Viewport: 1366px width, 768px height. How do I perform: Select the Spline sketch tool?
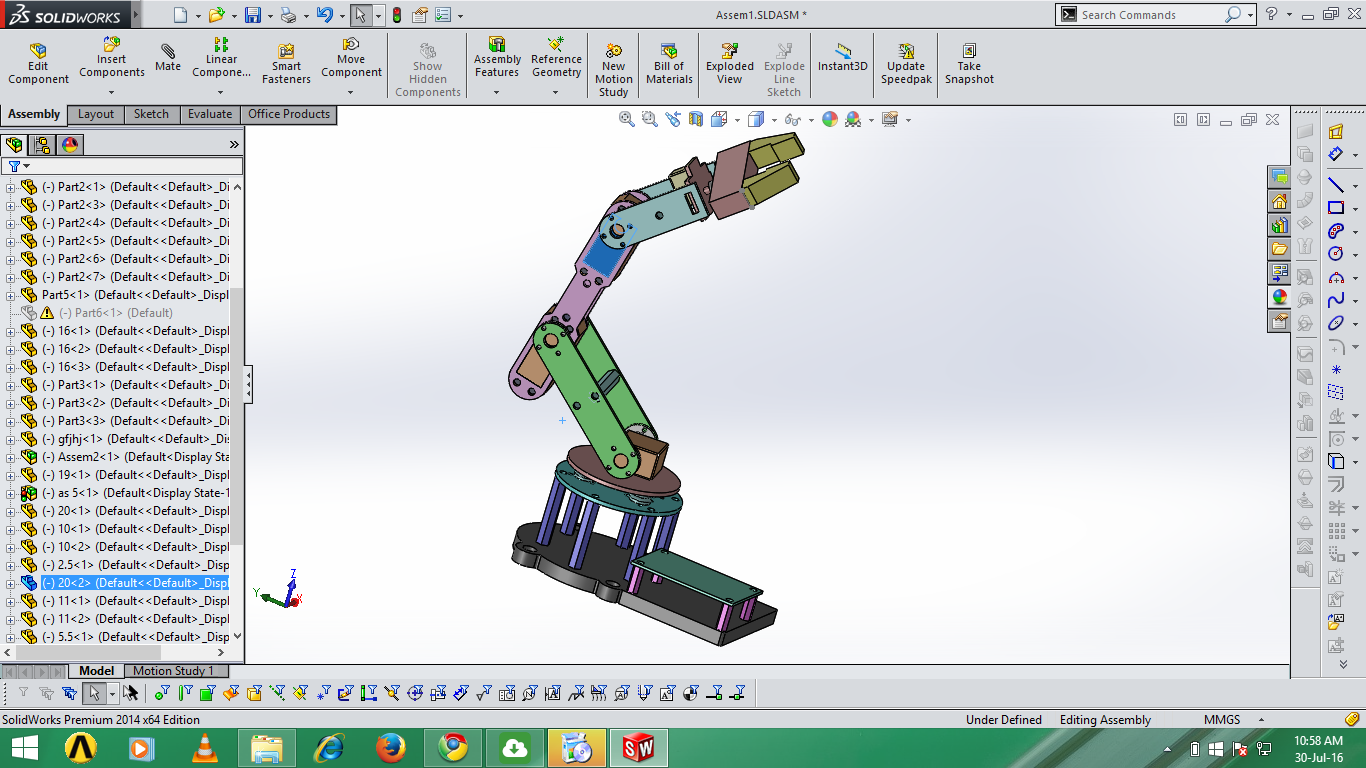pyautogui.click(x=1336, y=300)
